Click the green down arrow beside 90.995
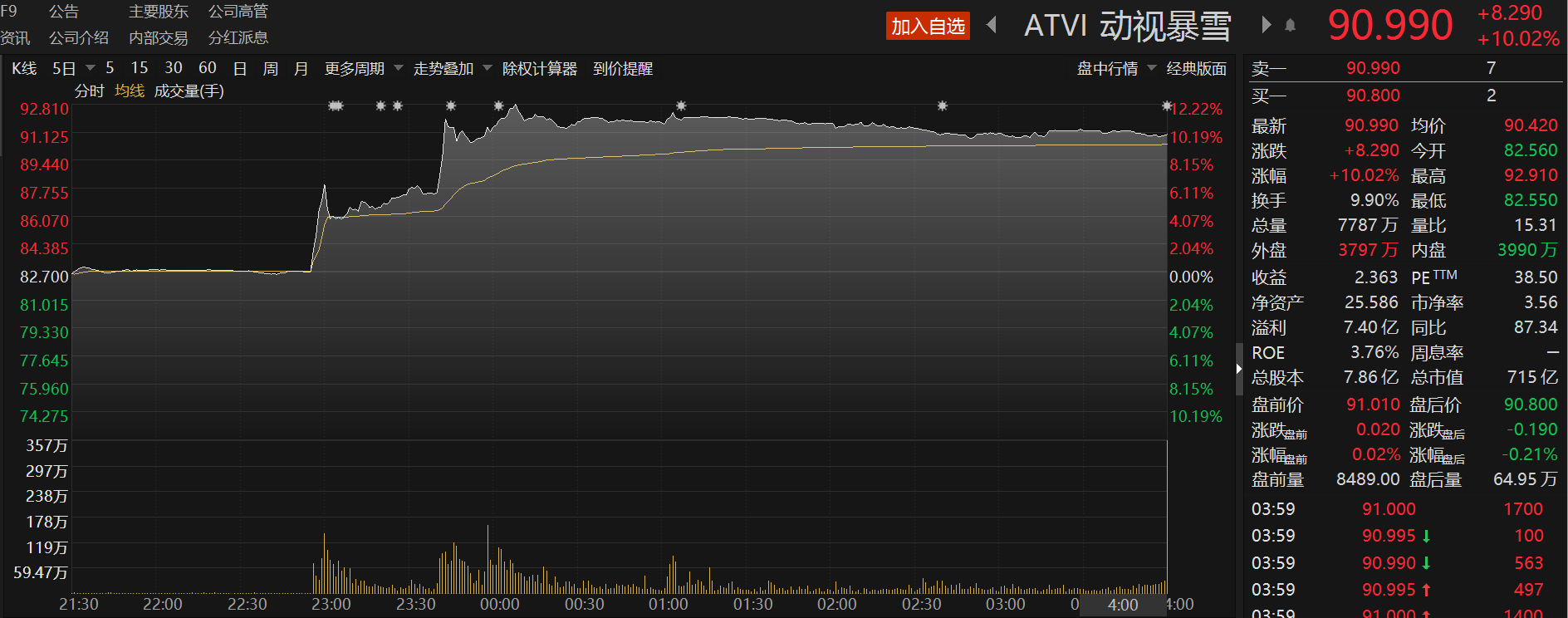The width and height of the screenshot is (1568, 618). (1426, 537)
